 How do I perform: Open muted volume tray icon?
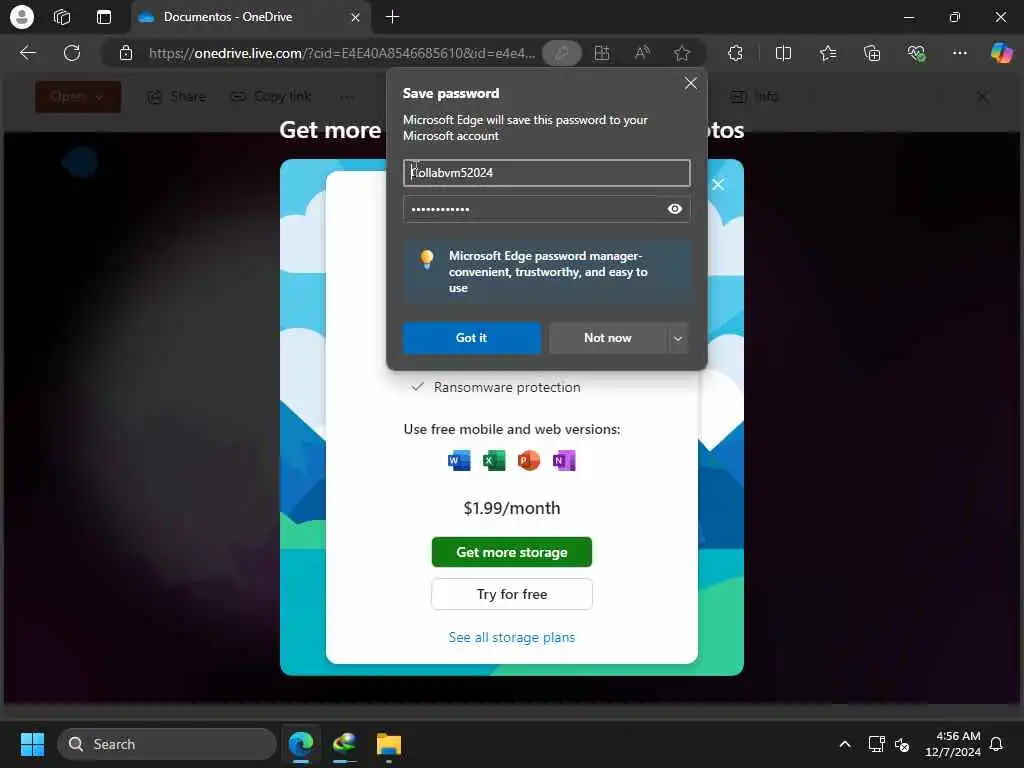tap(902, 744)
